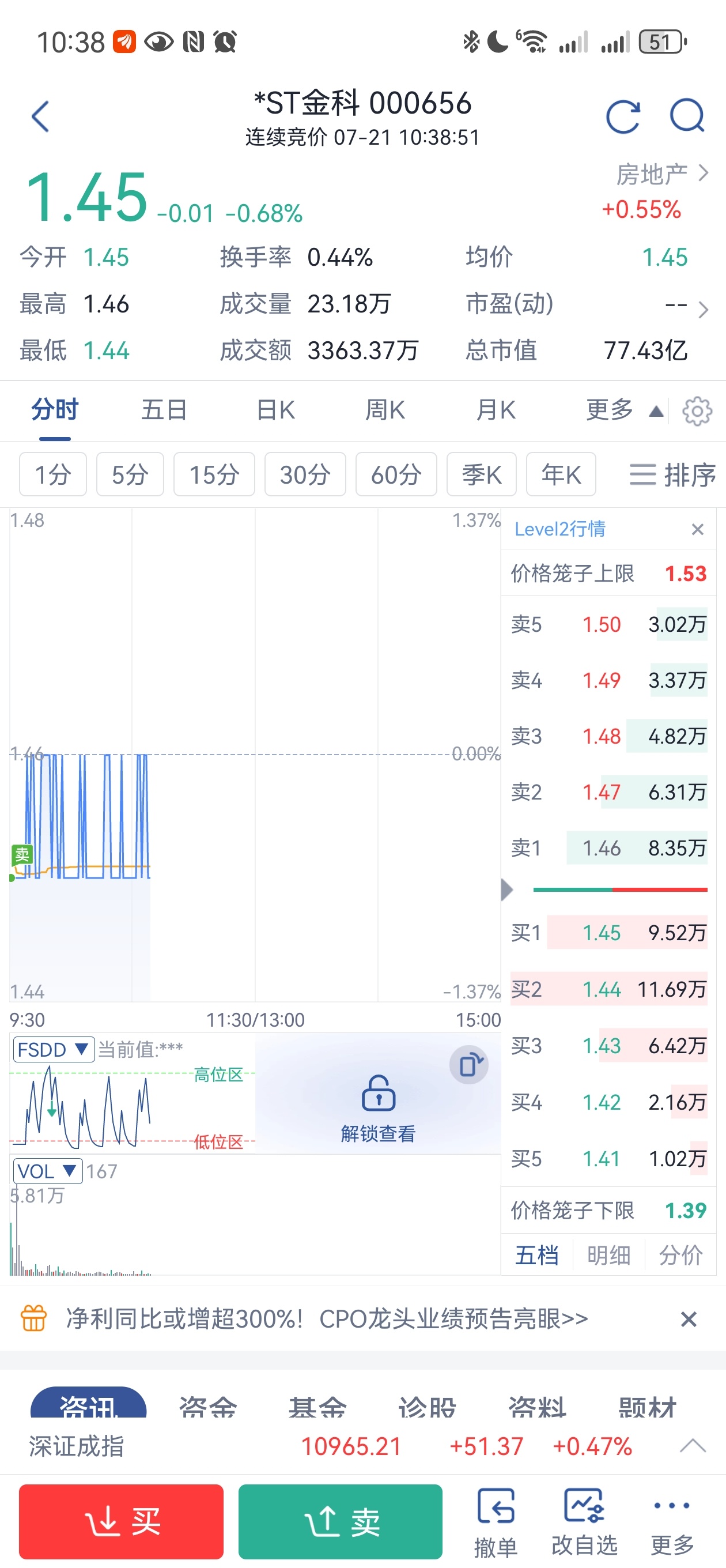Tap the 卖5 row at 1.50
Image resolution: width=726 pixels, height=1568 pixels.
608,624
